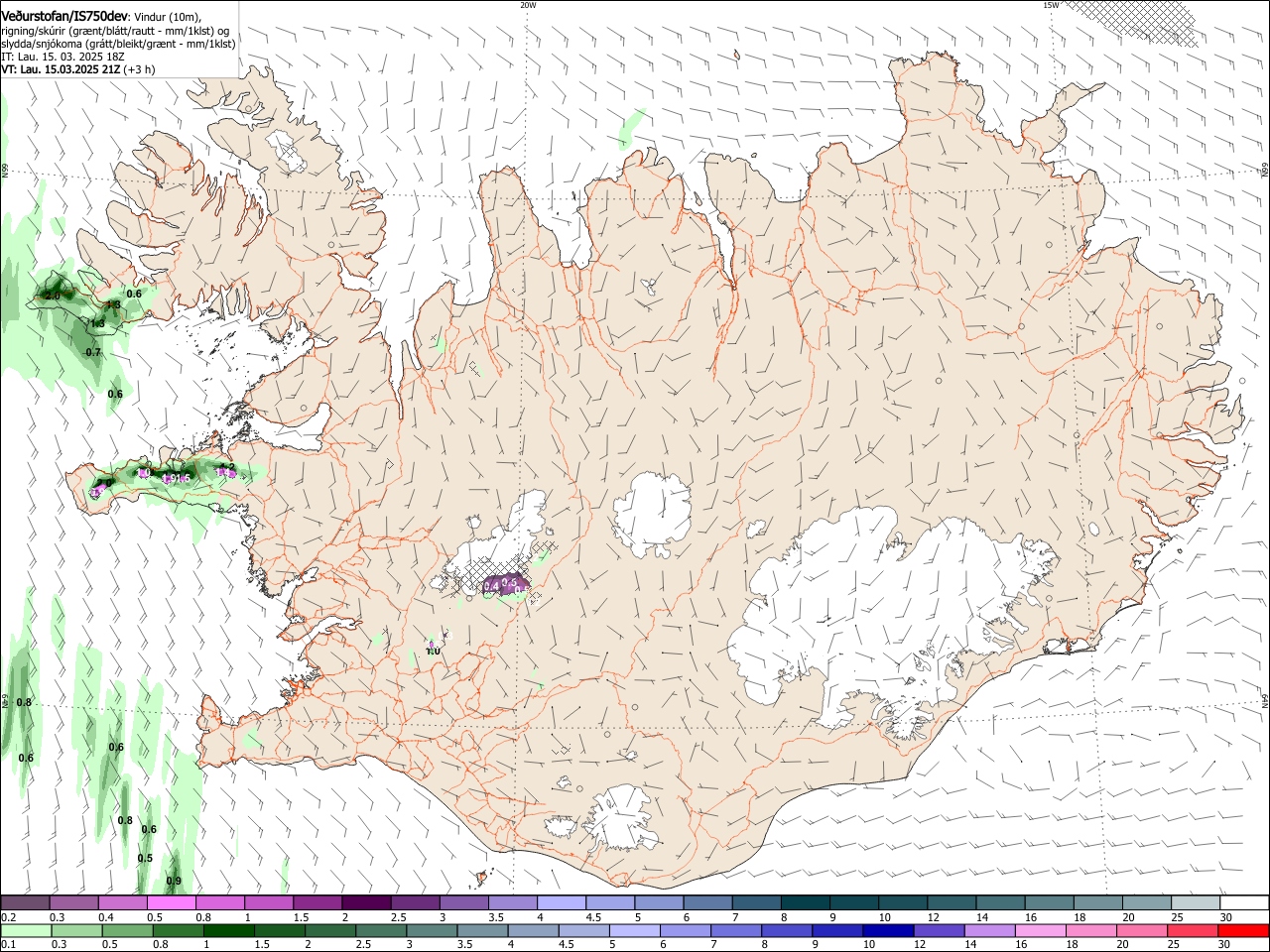Pick the darkest purple 2–2.5 swatch in upper legend row
The height and width of the screenshot is (952, 1270).
tap(366, 903)
